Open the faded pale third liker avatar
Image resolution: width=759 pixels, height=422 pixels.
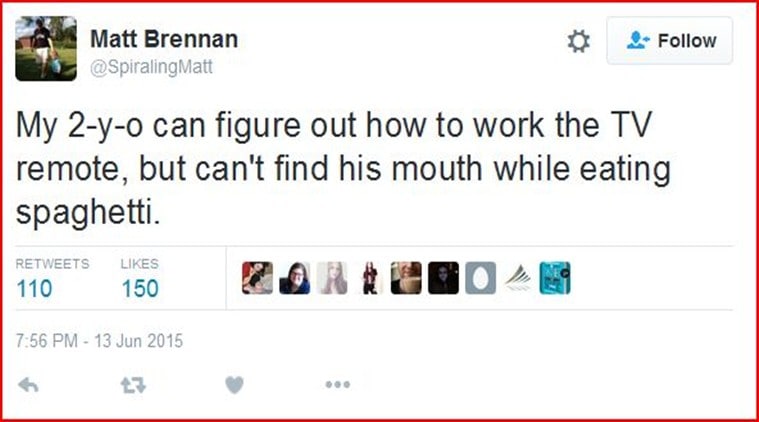pos(331,278)
